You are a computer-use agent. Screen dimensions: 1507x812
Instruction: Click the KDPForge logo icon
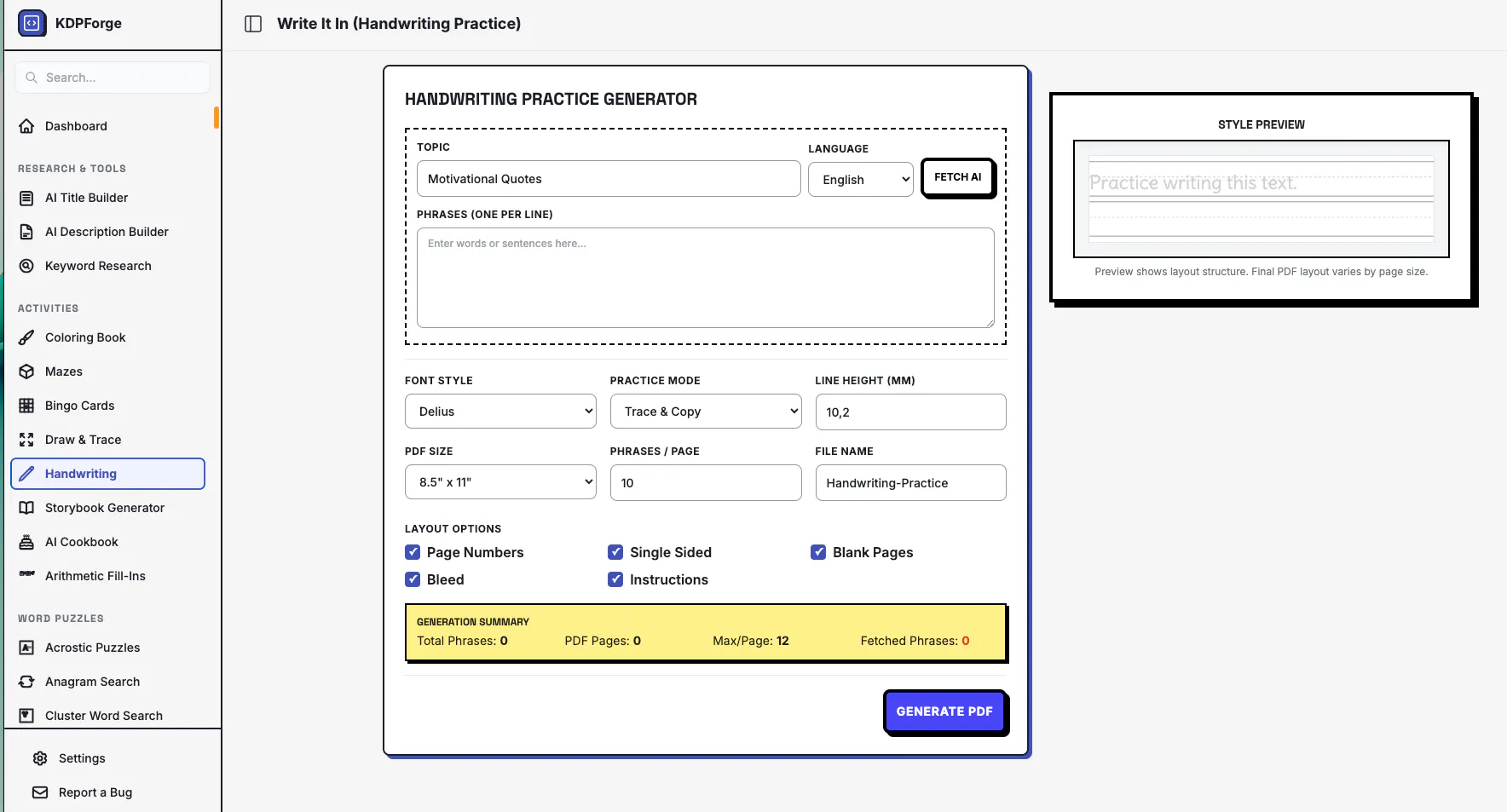[x=32, y=23]
